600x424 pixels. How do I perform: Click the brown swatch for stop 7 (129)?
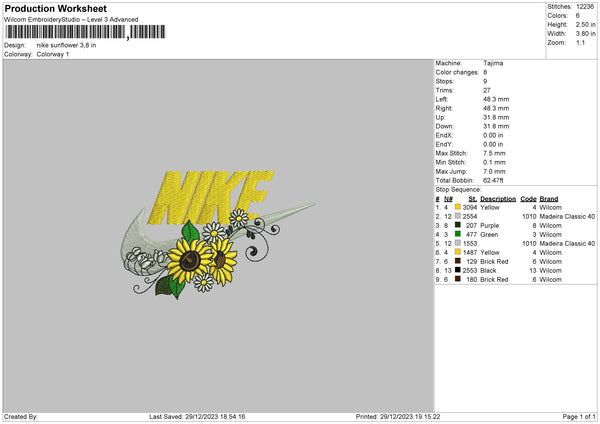coord(458,261)
